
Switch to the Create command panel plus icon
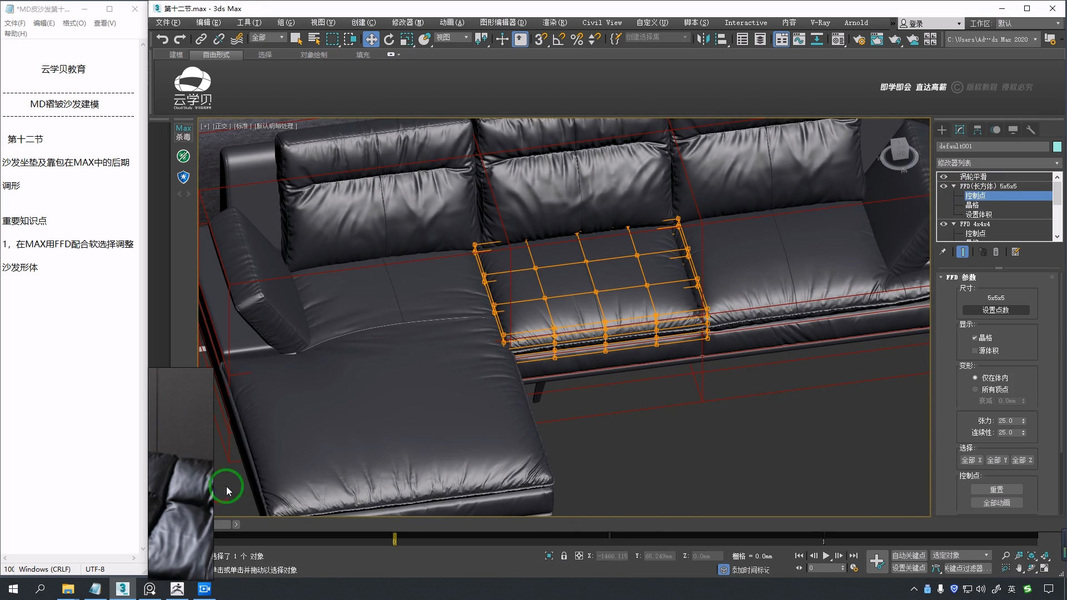point(942,130)
